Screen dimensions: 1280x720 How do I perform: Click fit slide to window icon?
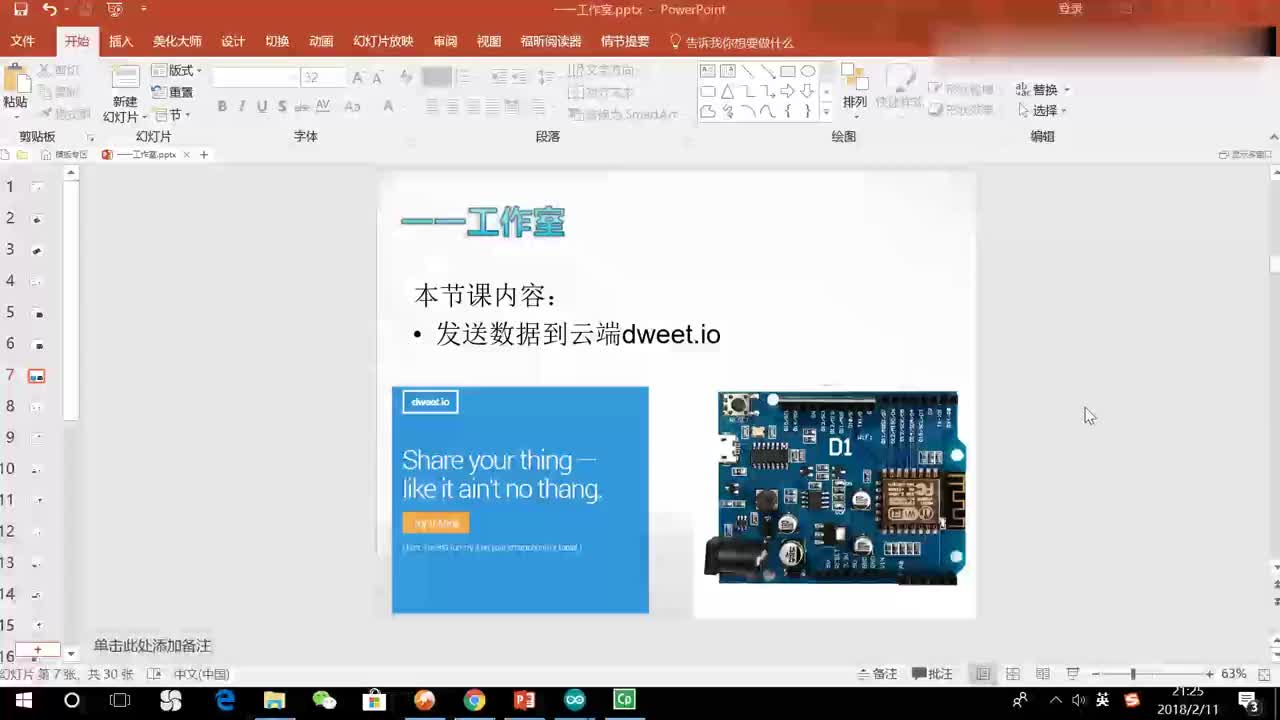(1265, 674)
